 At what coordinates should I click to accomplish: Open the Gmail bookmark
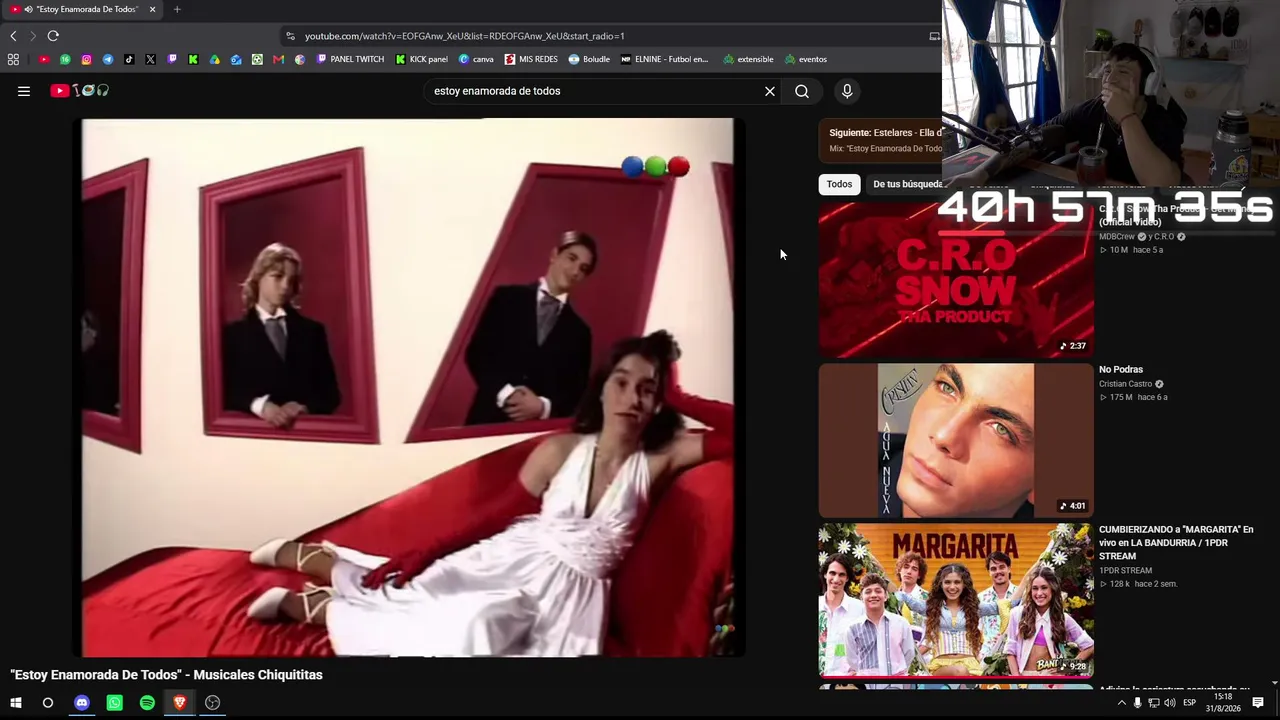(x=278, y=59)
